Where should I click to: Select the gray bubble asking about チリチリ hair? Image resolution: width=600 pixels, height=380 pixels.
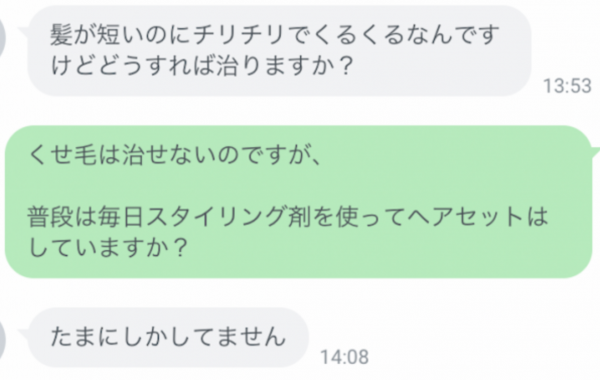coord(279,51)
